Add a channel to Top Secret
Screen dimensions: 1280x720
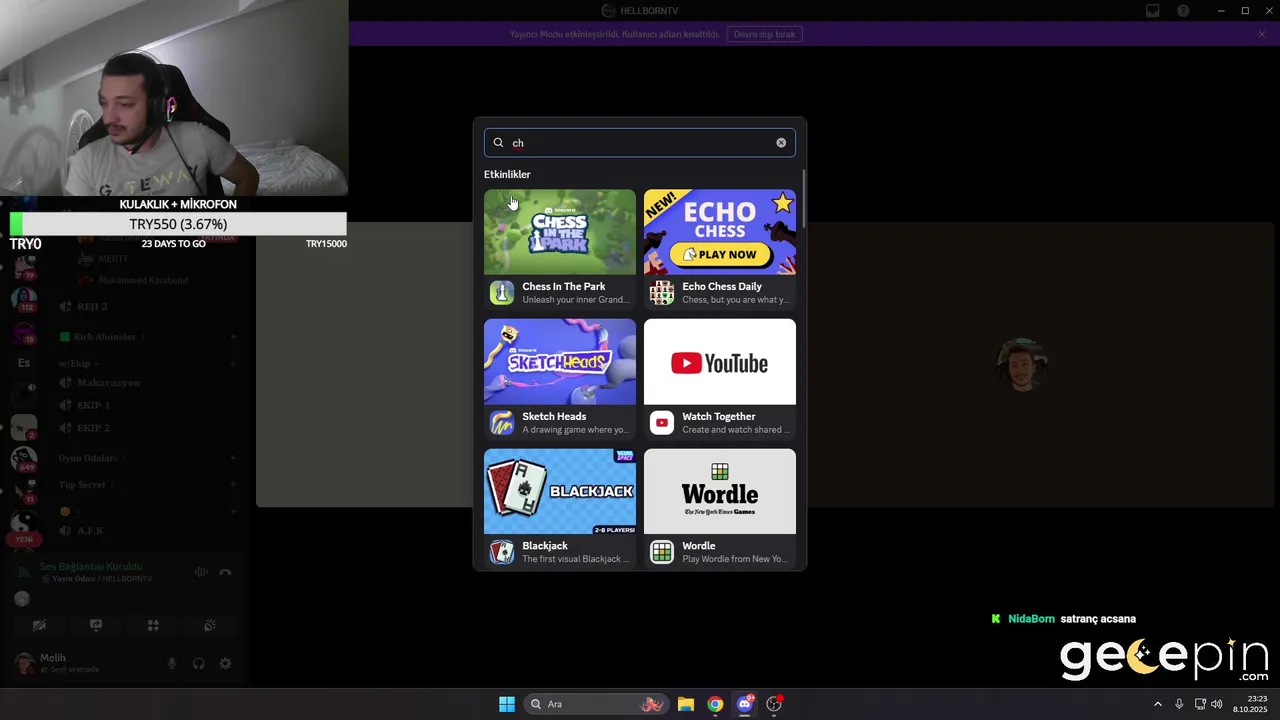(233, 485)
